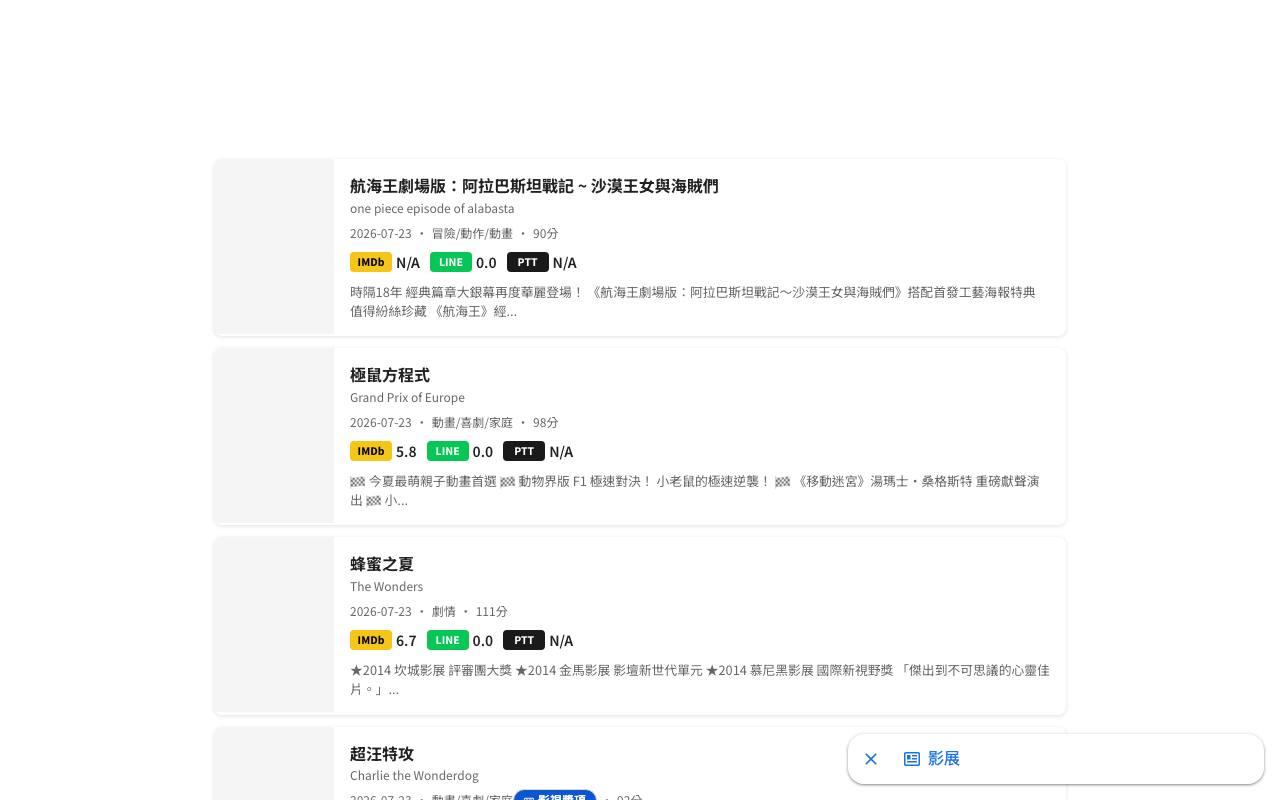The image size is (1280, 800).
Task: Click description starting '★2014 坎城影展'
Action: [700, 680]
